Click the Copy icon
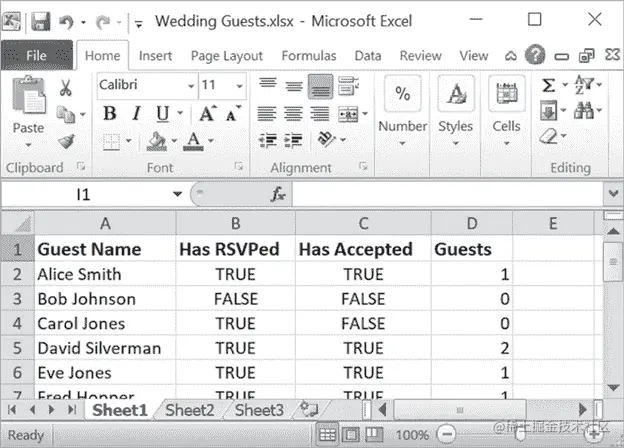This screenshot has width=624, height=448. pos(66,115)
